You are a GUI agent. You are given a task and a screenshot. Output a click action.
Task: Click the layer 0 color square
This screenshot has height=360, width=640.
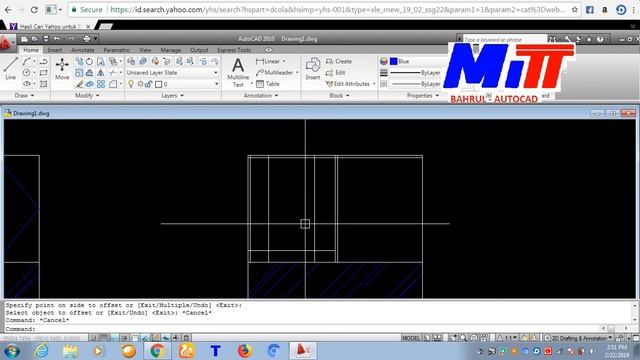(159, 84)
